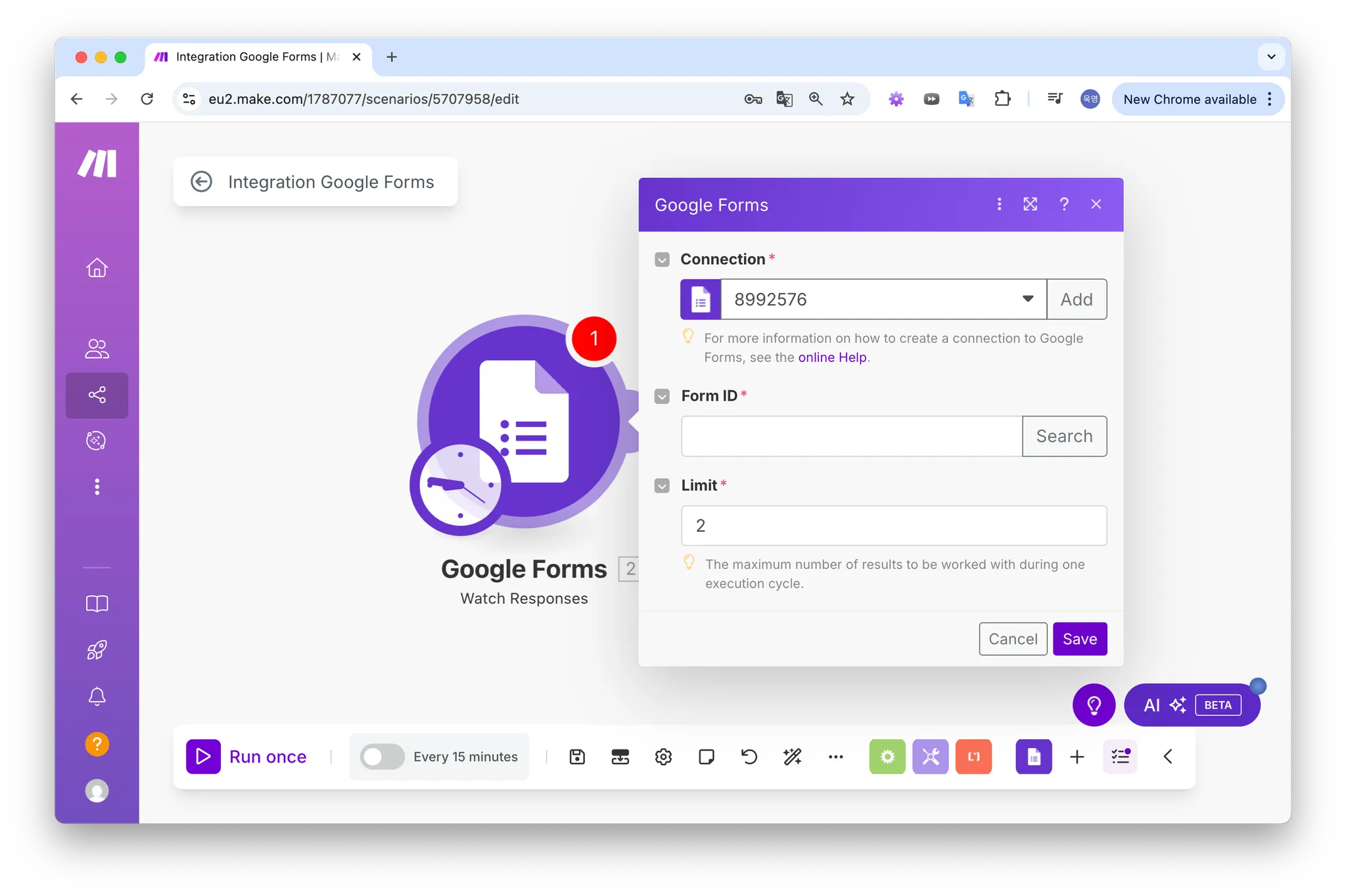Open scenario settings gear in toolbar
The image size is (1346, 896).
point(663,757)
